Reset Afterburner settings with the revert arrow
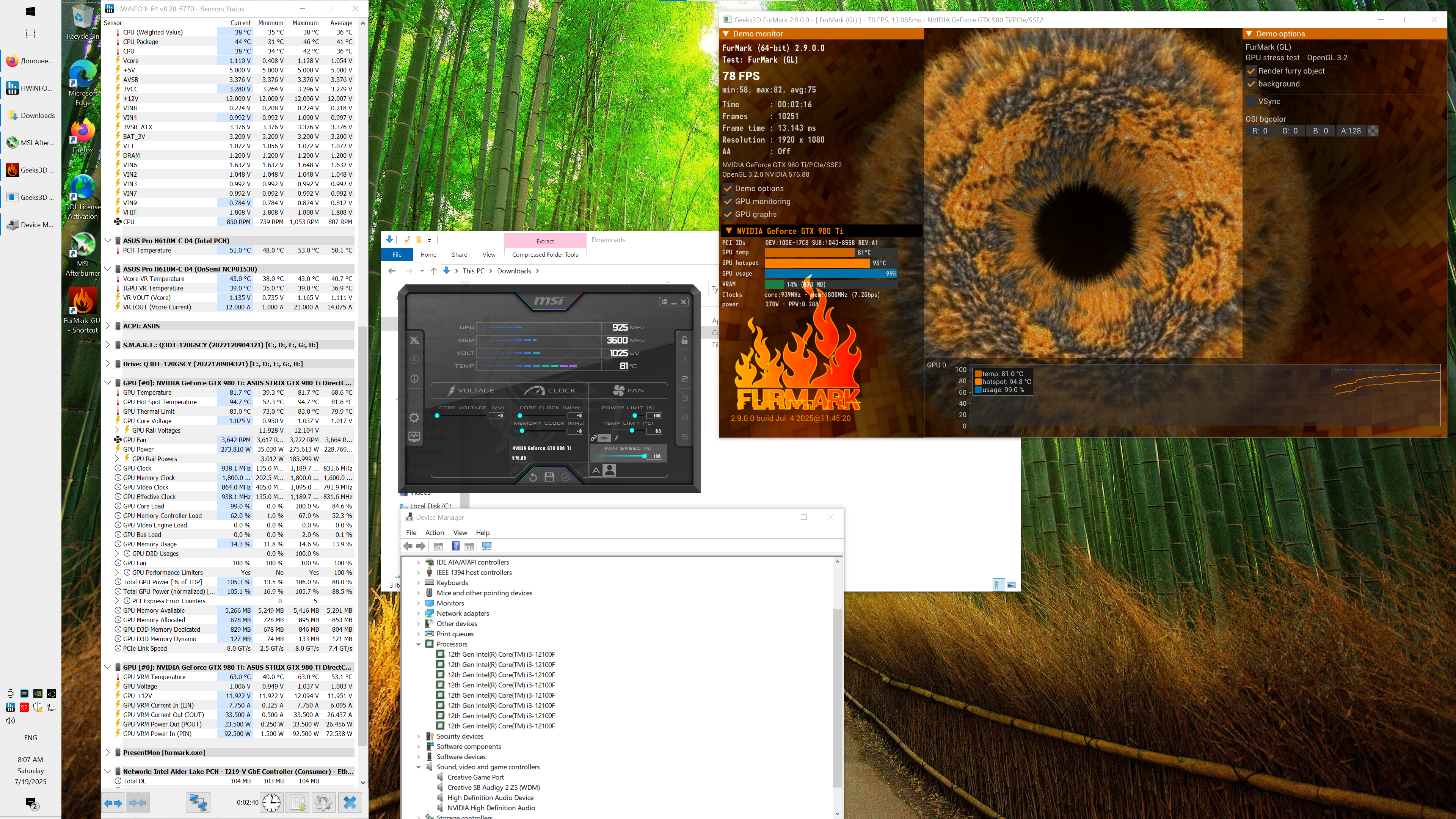1456x819 pixels. [x=532, y=477]
